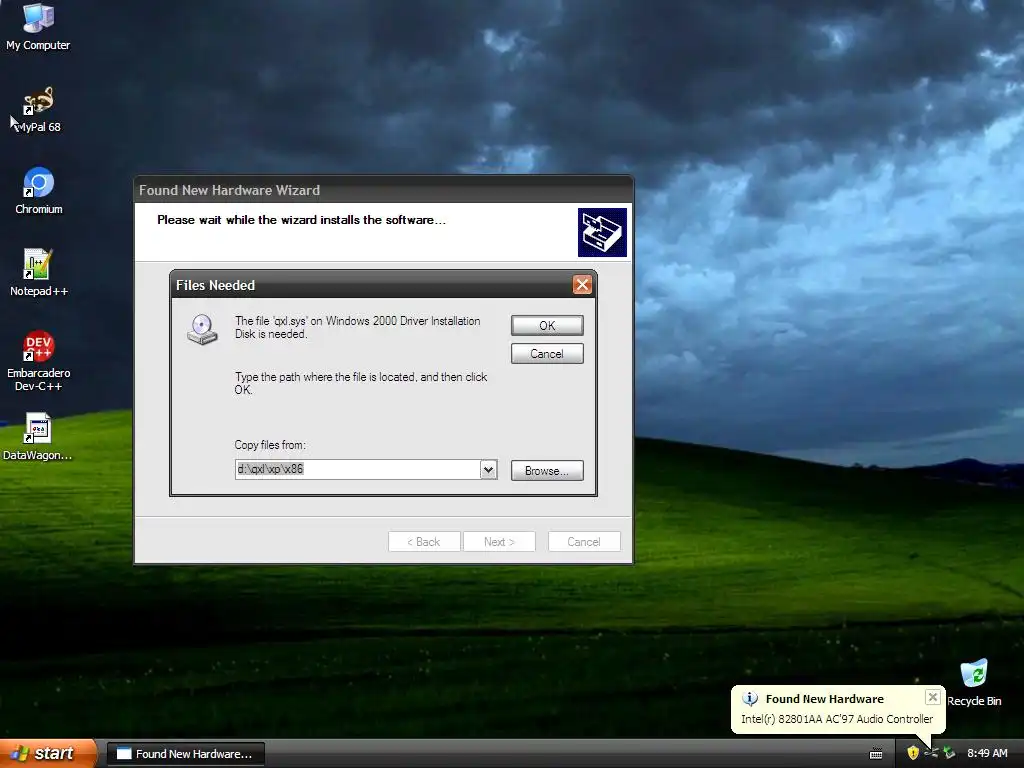Image resolution: width=1024 pixels, height=768 pixels.
Task: Click the Found New Hardware Wizard title bar
Action: [x=383, y=190]
